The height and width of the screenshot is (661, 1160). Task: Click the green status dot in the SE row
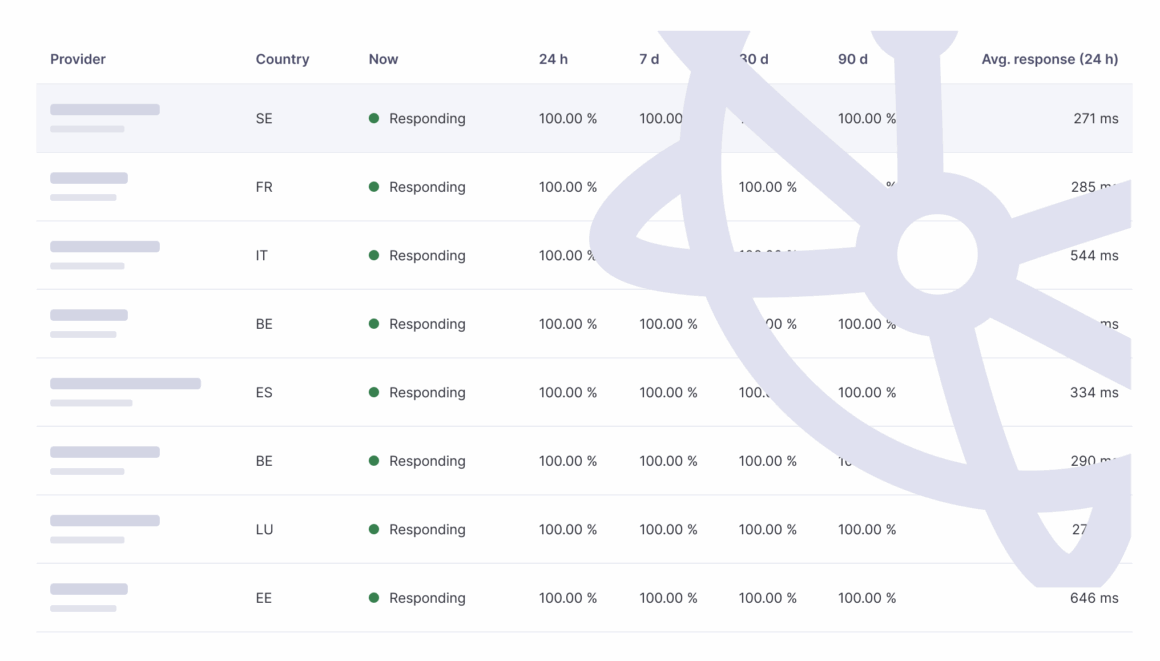[x=374, y=118]
